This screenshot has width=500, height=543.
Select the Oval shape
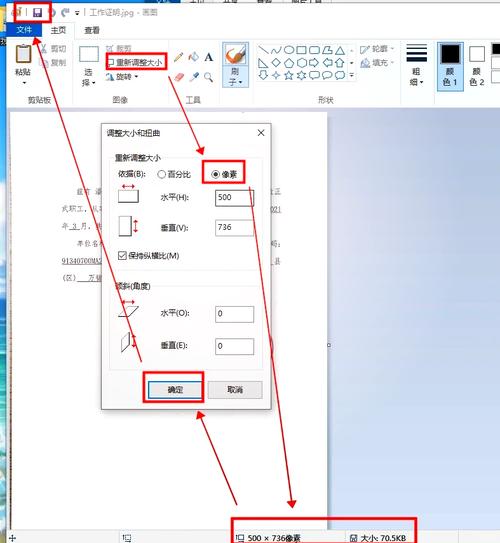289,50
